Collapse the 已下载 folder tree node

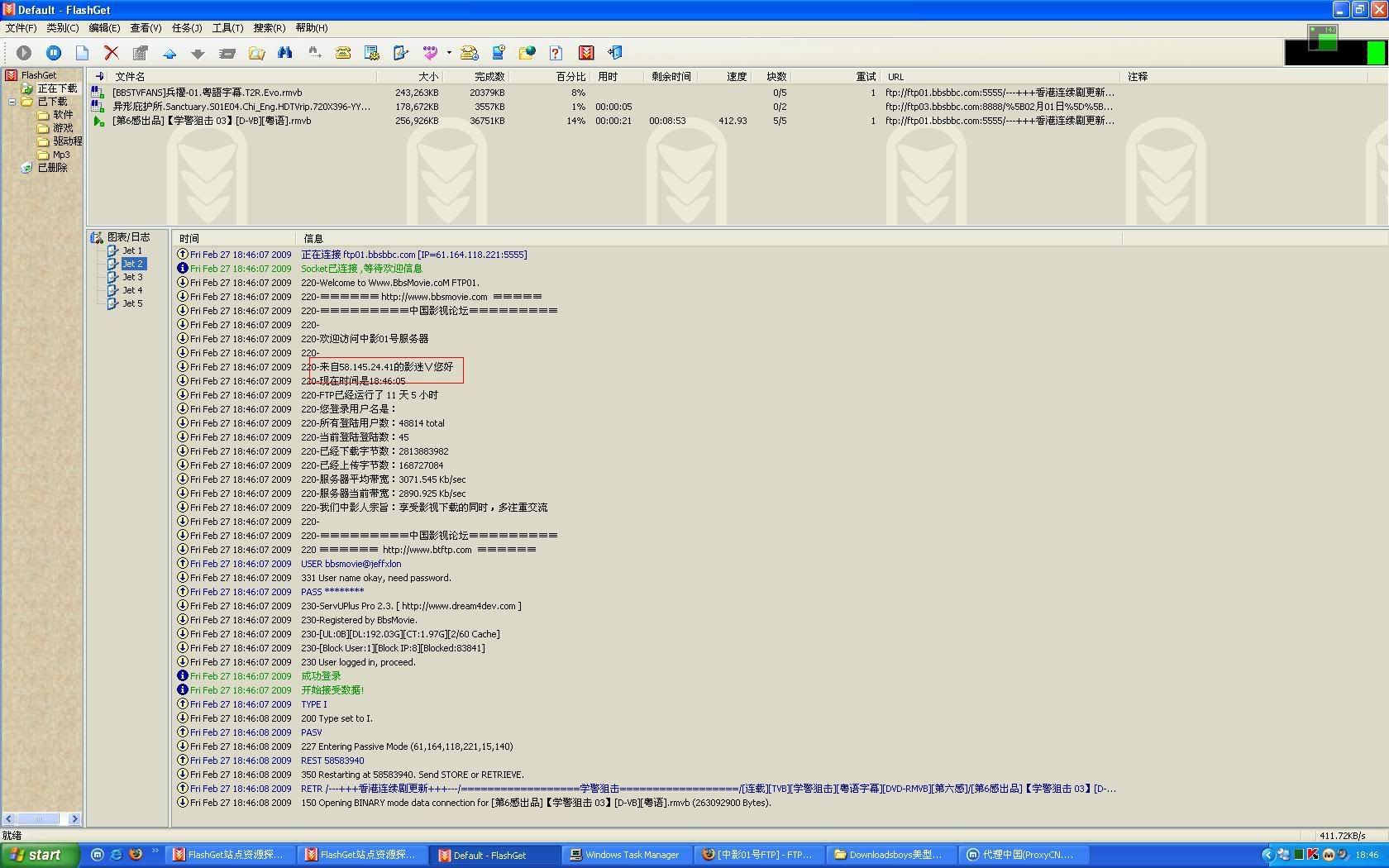[12, 102]
